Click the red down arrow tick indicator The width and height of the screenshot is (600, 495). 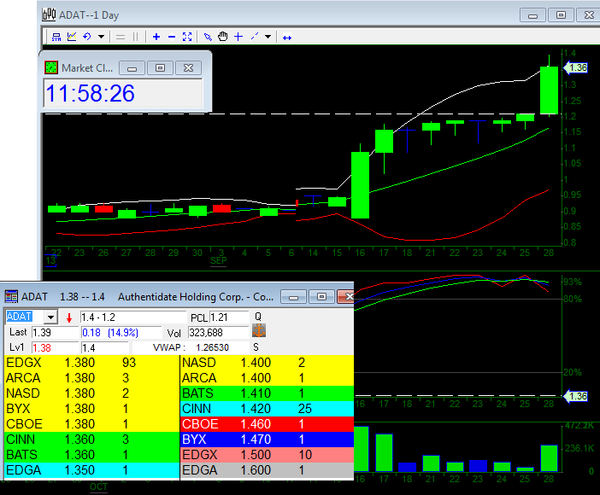[x=69, y=318]
